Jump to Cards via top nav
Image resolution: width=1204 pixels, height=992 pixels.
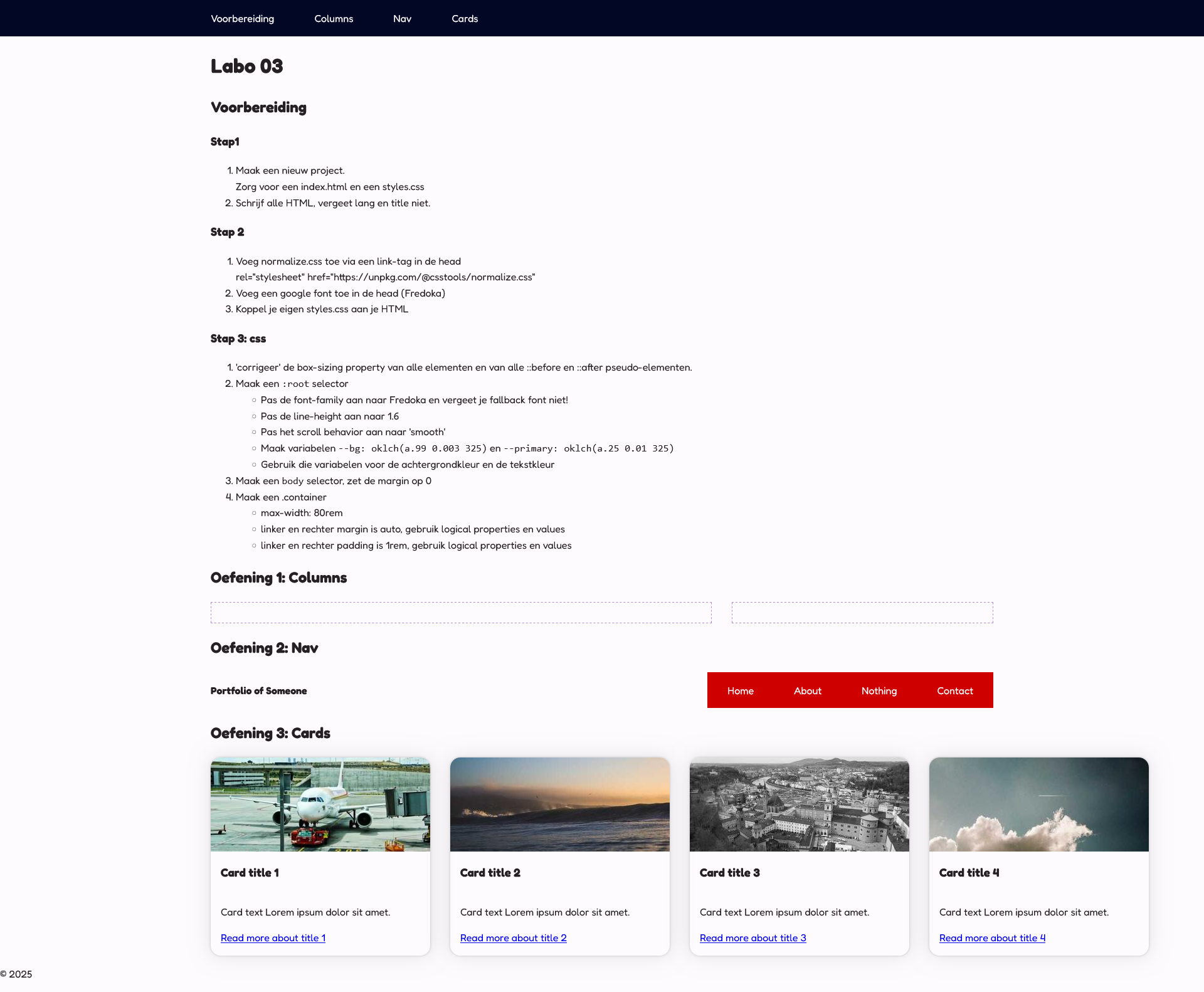[x=465, y=19]
